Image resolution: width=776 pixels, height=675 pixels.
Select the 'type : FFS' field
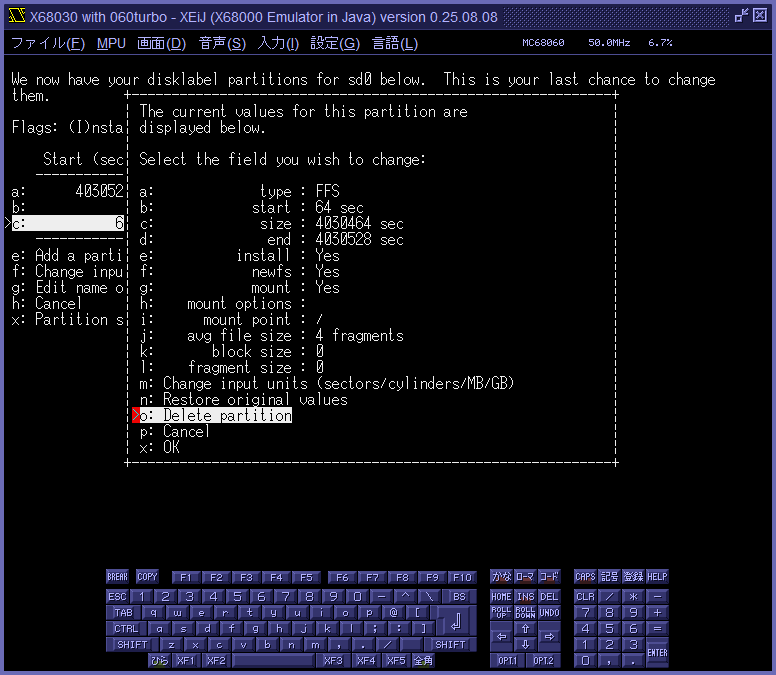pyautogui.click(x=240, y=191)
